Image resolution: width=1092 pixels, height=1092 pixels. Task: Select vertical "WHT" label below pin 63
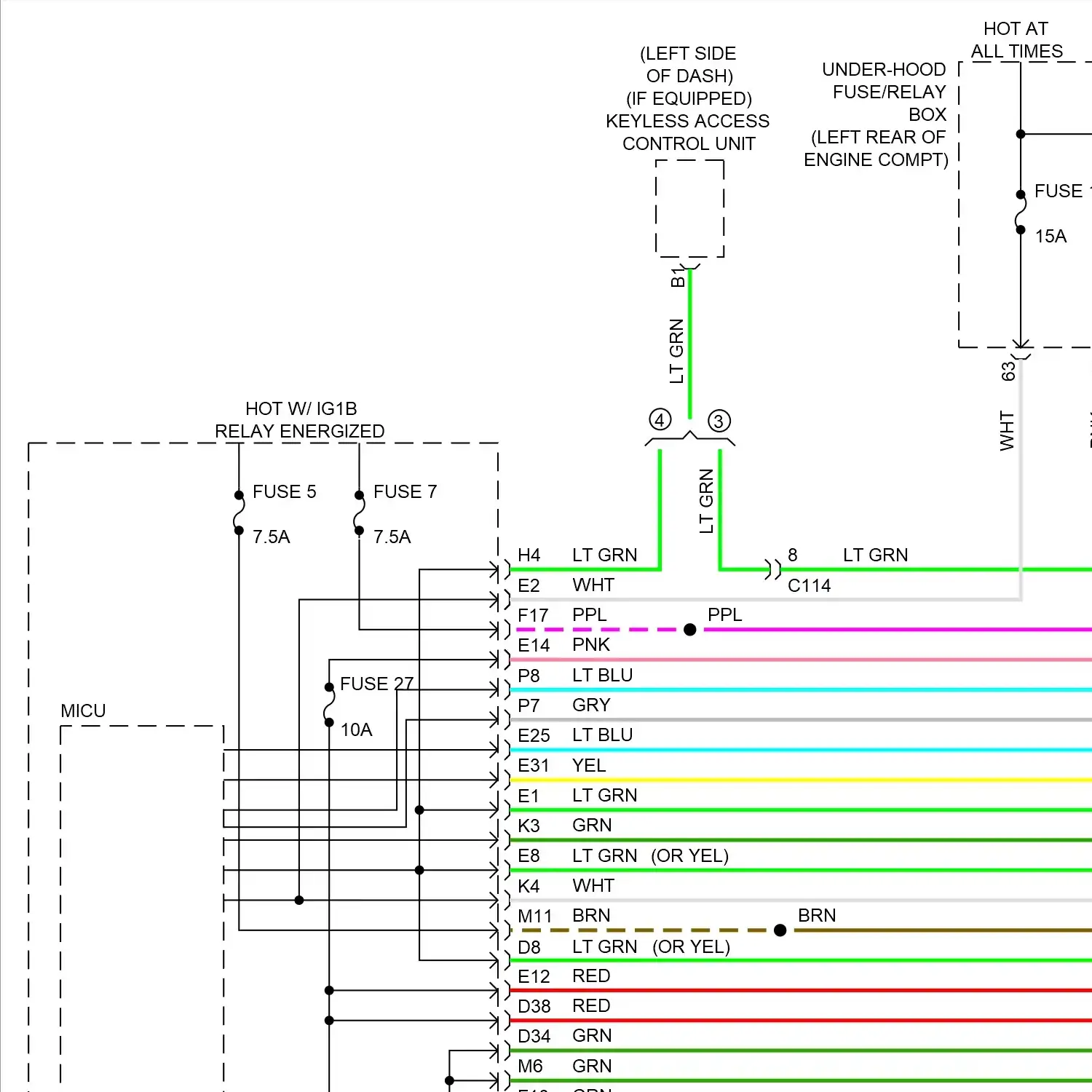(1008, 431)
